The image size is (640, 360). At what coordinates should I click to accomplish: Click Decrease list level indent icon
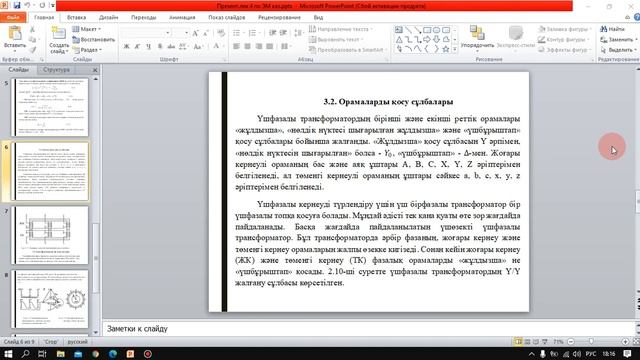click(272, 33)
